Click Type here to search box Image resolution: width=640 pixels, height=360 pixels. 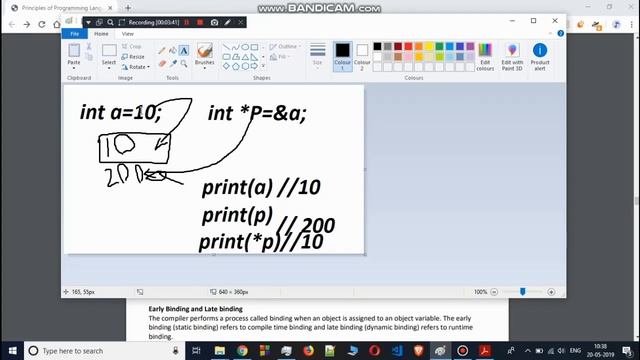coord(104,351)
